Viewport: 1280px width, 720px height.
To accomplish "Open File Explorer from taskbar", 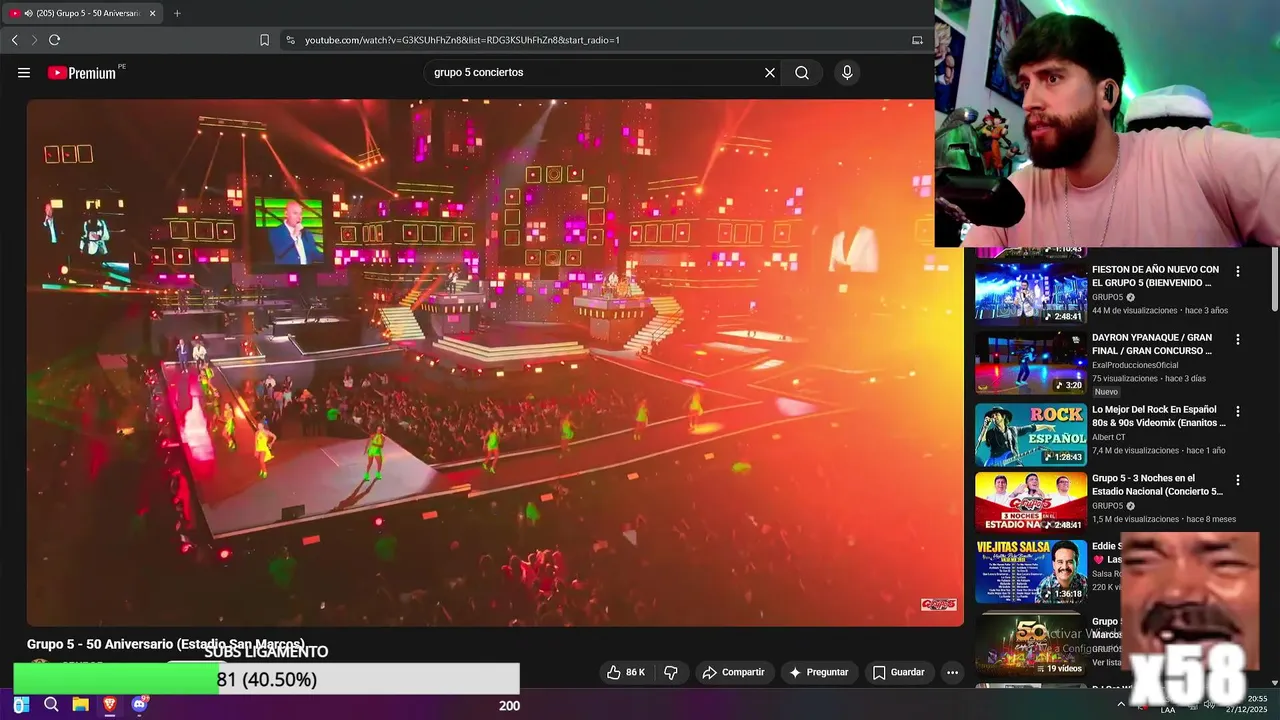I will point(80,705).
